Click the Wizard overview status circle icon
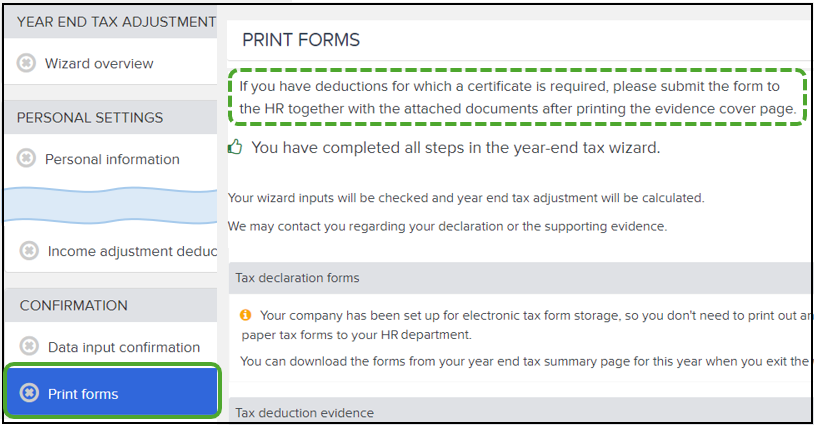The image size is (814, 425). 26,63
